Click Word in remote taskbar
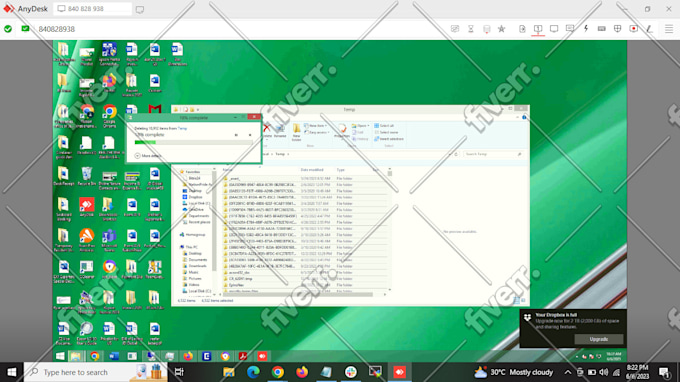Screen dimensions: 680x382 pyautogui.click(x=114, y=356)
